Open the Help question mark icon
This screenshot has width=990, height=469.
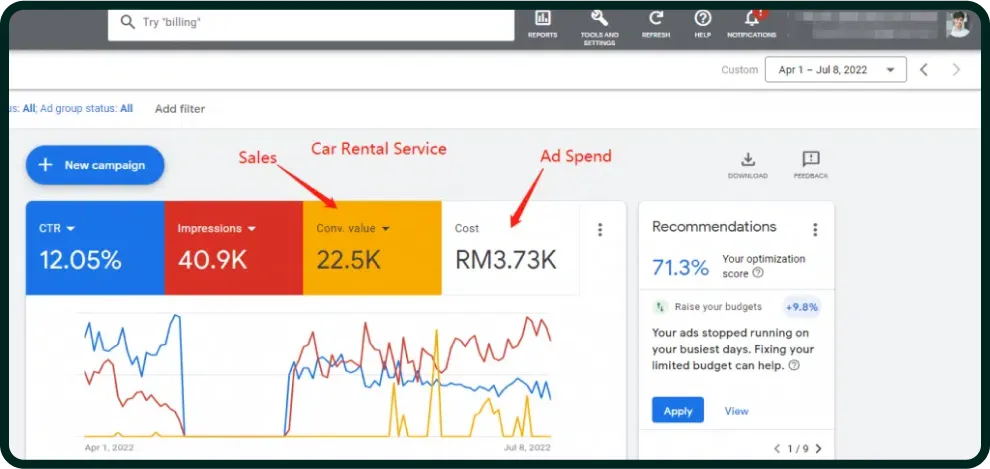click(x=703, y=18)
